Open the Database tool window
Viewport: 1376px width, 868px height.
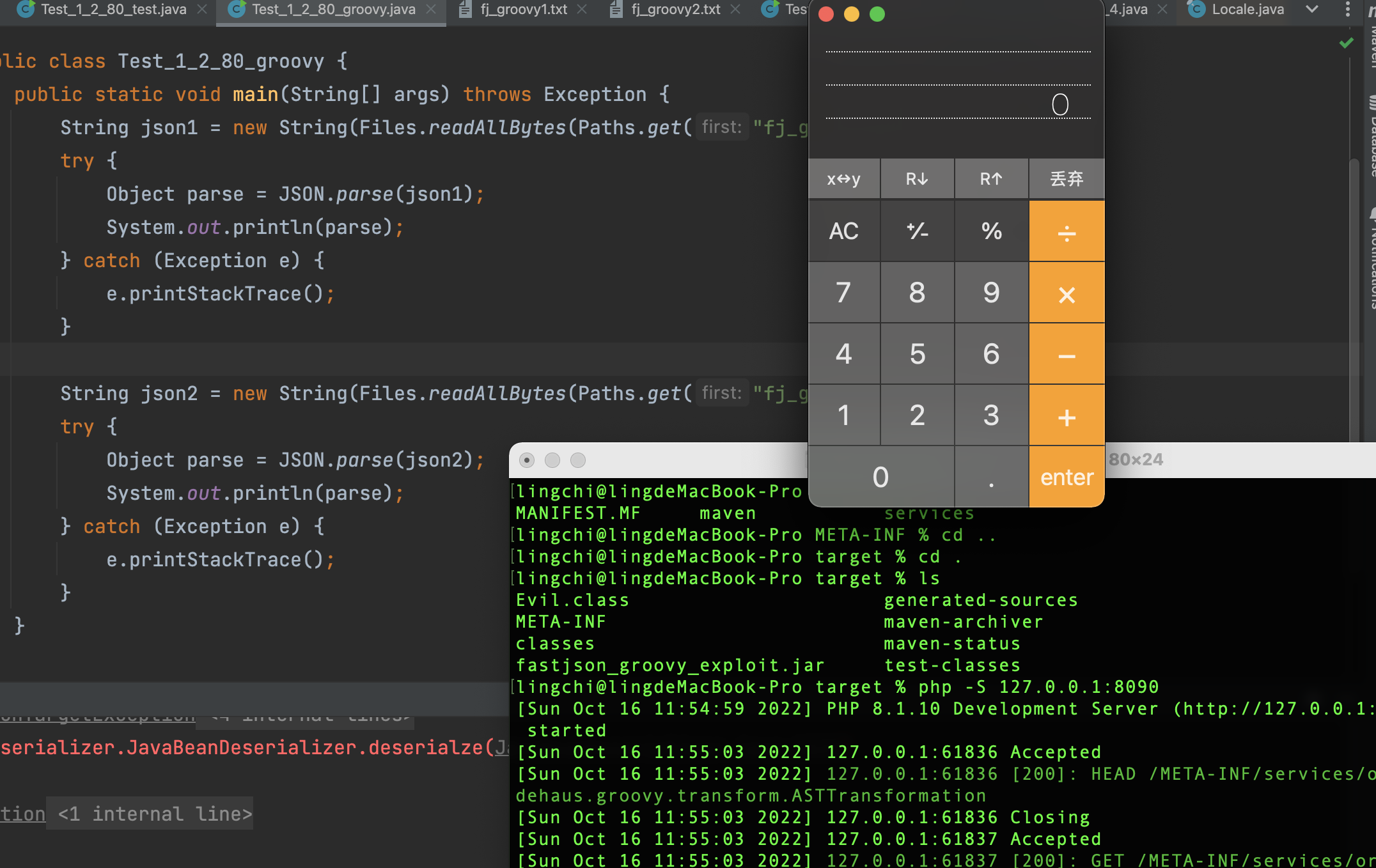[1372, 137]
